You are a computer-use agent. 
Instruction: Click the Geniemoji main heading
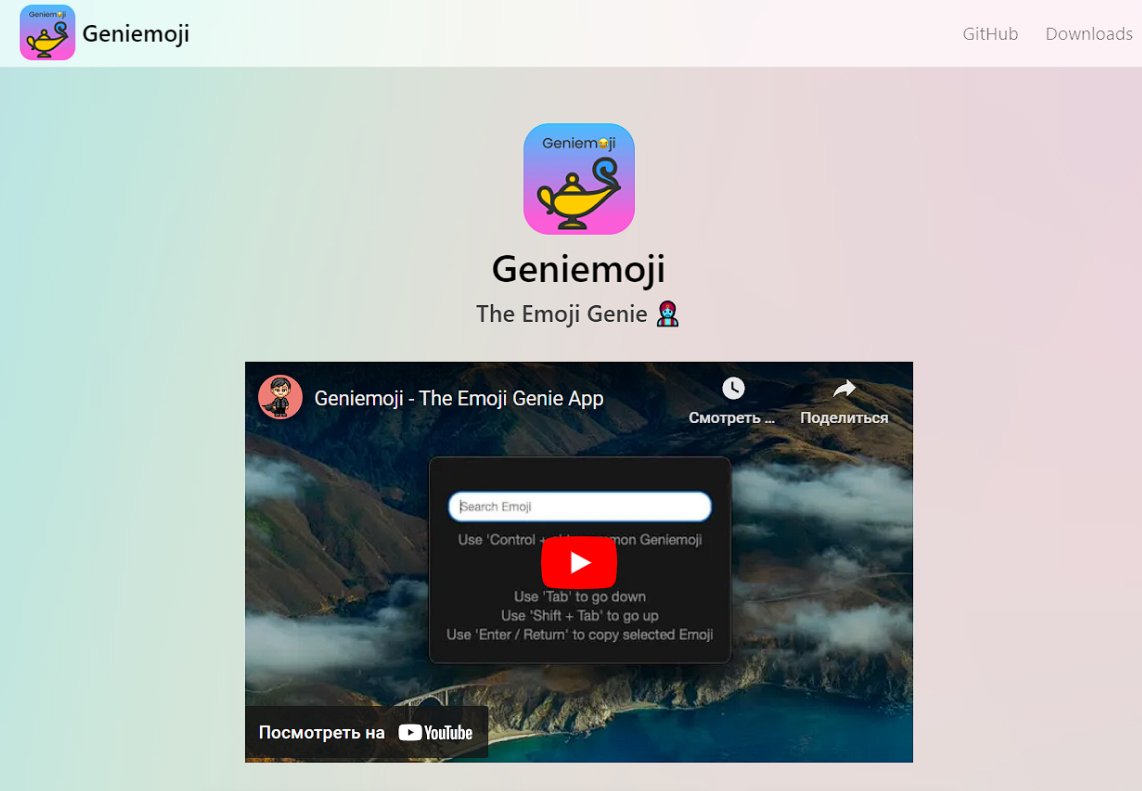pyautogui.click(x=578, y=269)
